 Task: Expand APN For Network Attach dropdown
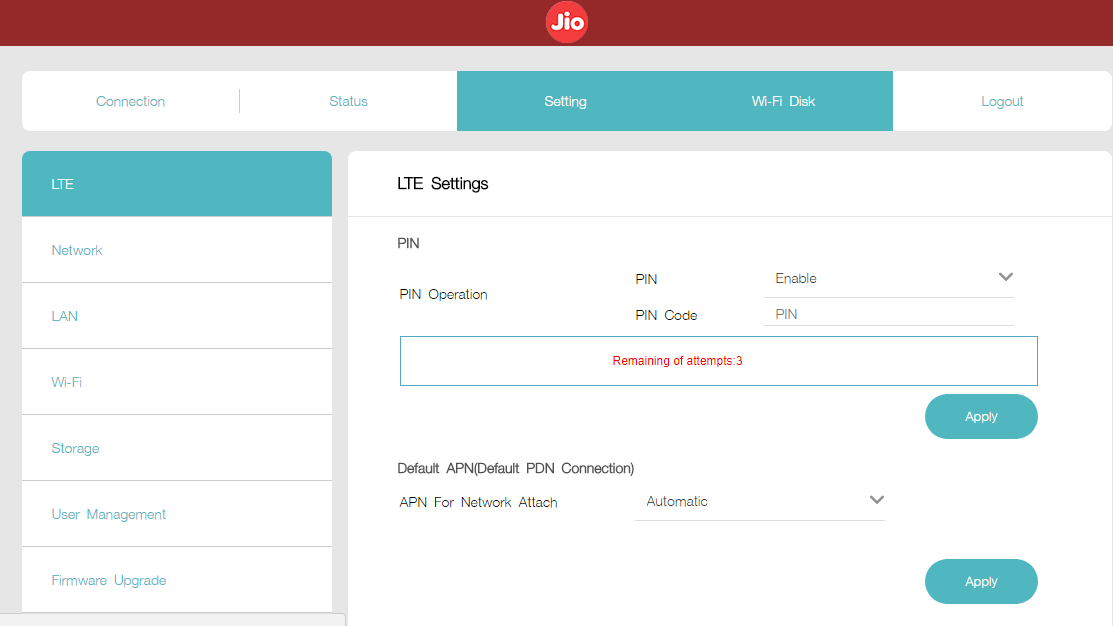pyautogui.click(x=760, y=502)
